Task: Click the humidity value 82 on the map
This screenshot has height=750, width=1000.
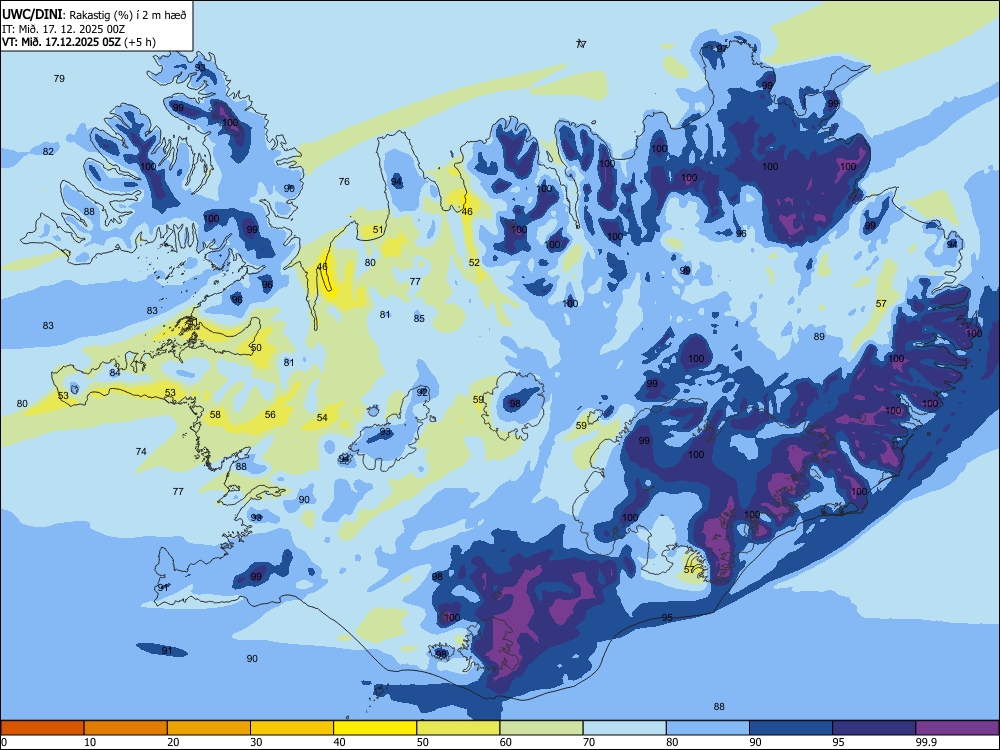Action: tap(48, 151)
